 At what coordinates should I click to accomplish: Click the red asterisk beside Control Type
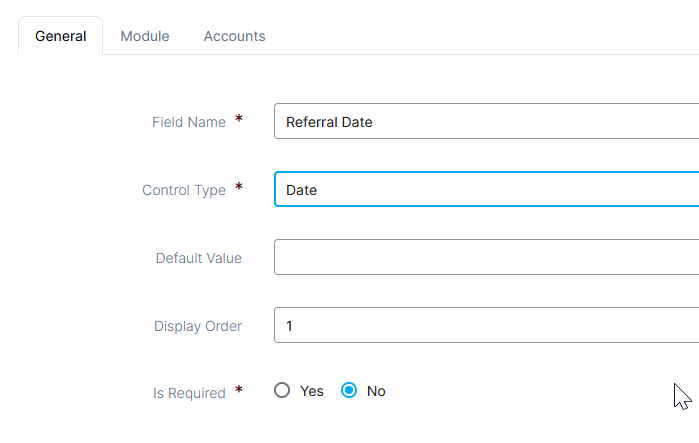pos(238,188)
